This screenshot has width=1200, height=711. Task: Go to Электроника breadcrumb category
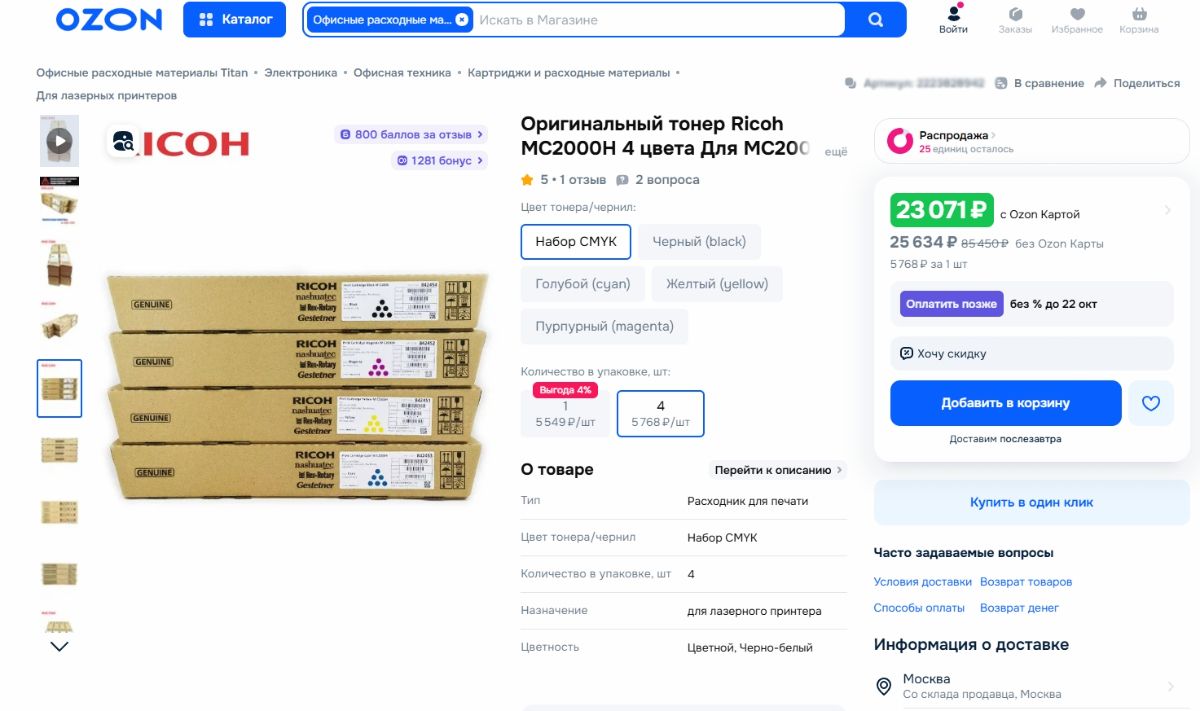pyautogui.click(x=300, y=73)
